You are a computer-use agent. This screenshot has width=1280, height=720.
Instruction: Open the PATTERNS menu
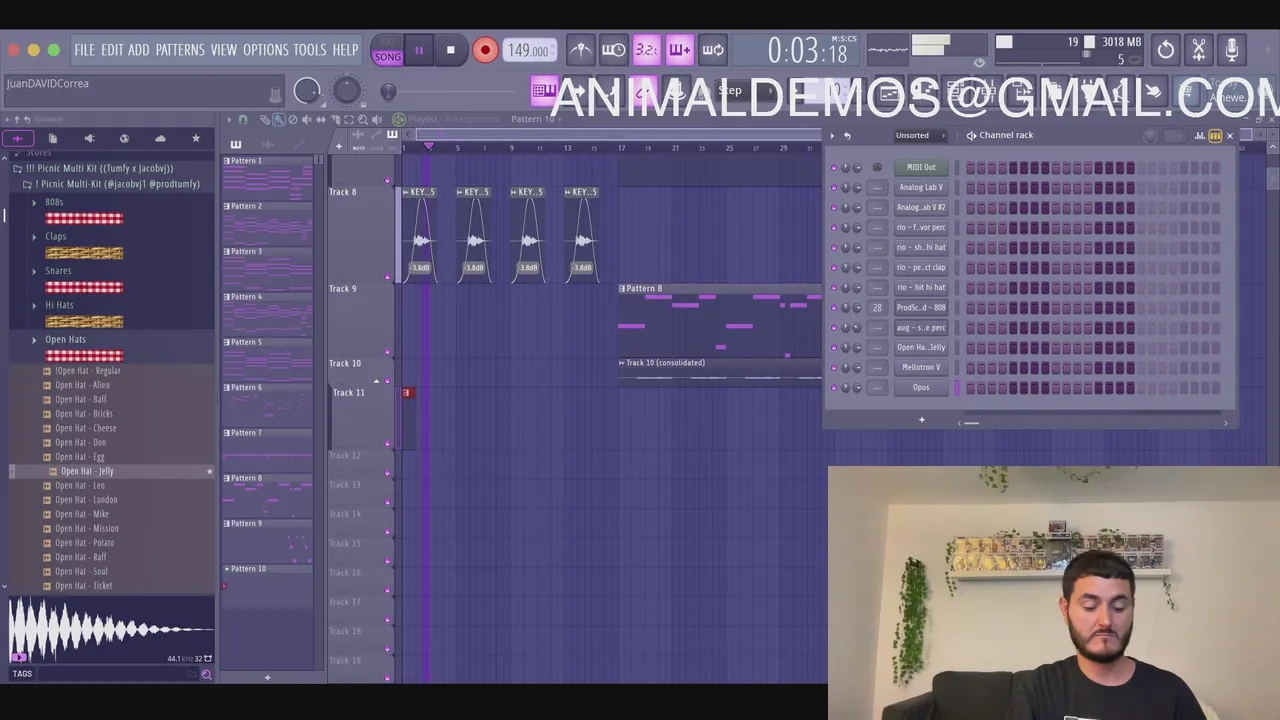(x=180, y=50)
